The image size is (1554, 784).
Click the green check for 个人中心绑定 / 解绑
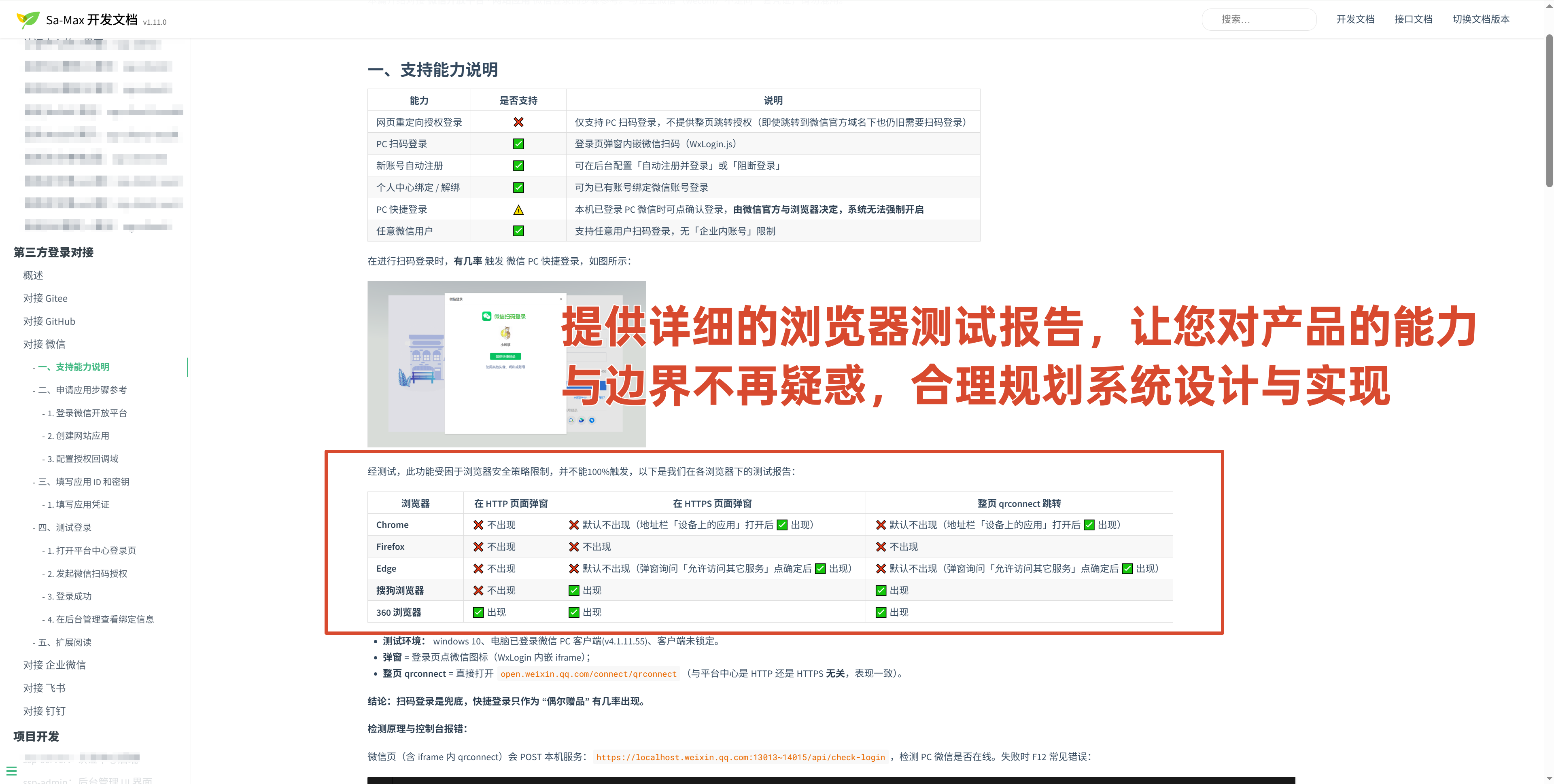pos(518,187)
